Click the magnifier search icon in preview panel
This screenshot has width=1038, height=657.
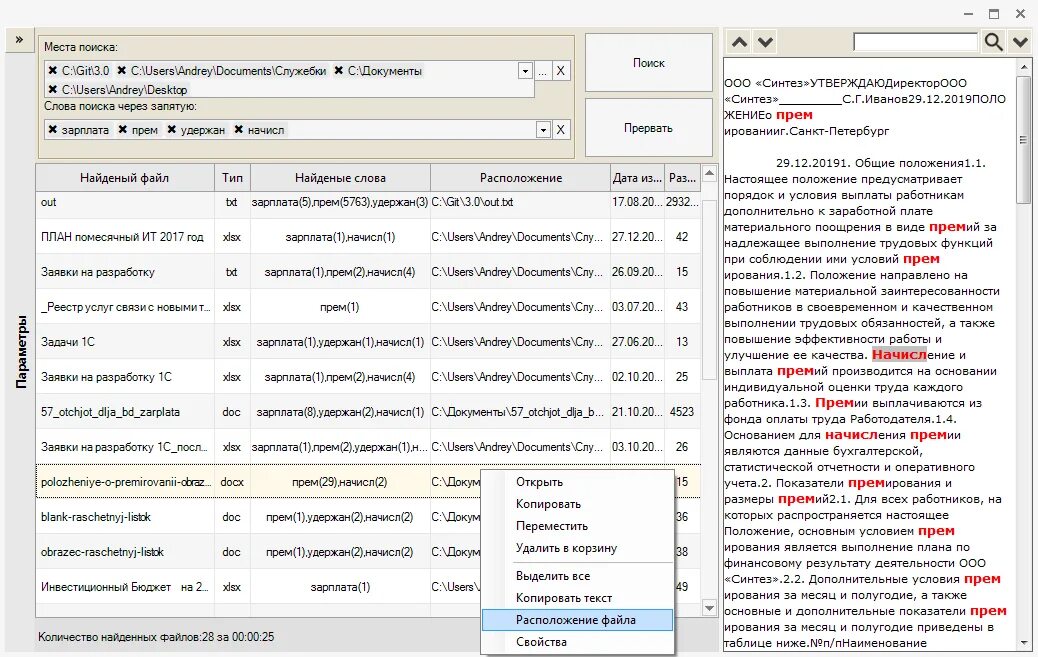[x=992, y=42]
